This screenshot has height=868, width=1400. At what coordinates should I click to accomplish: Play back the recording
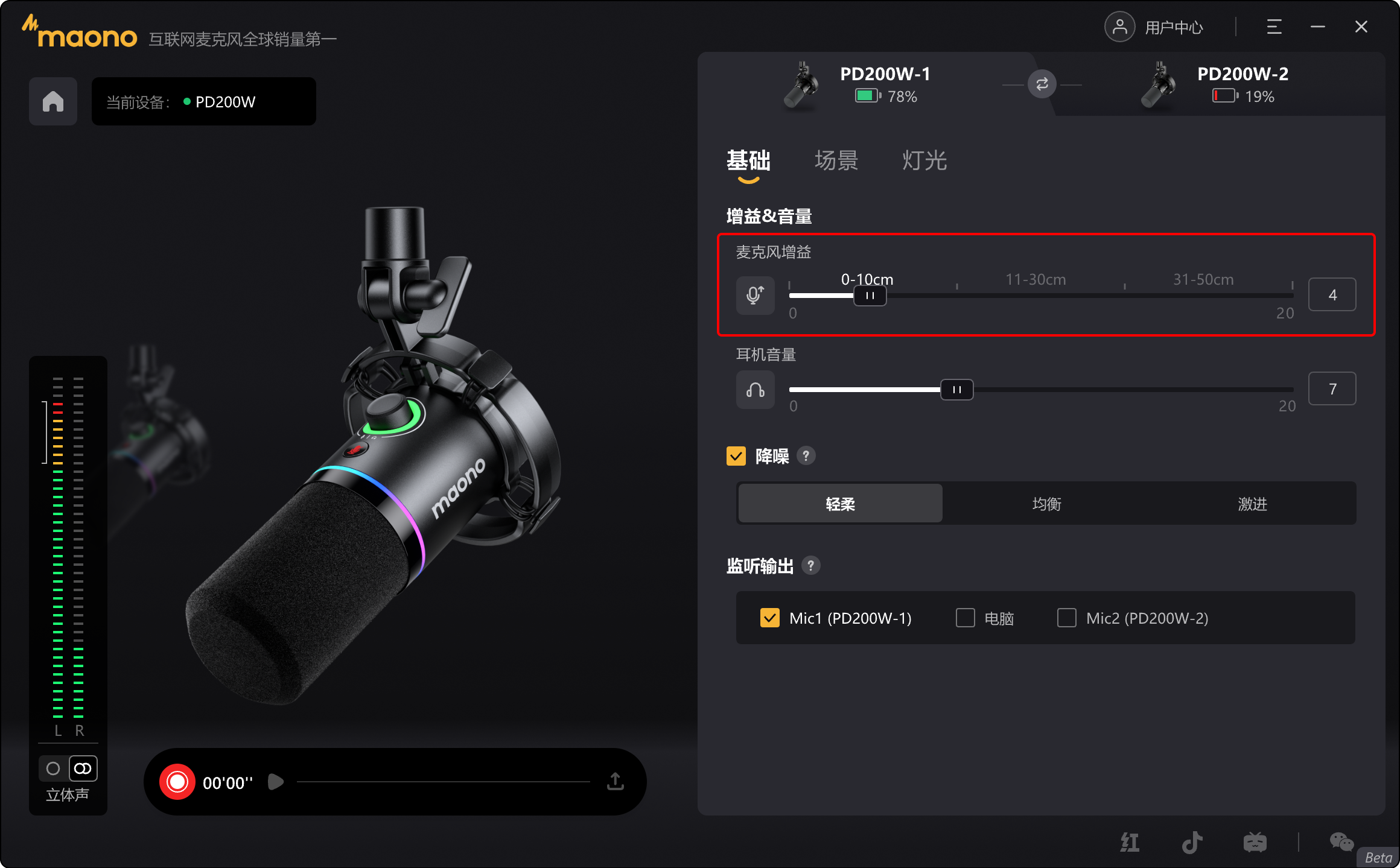tap(275, 782)
